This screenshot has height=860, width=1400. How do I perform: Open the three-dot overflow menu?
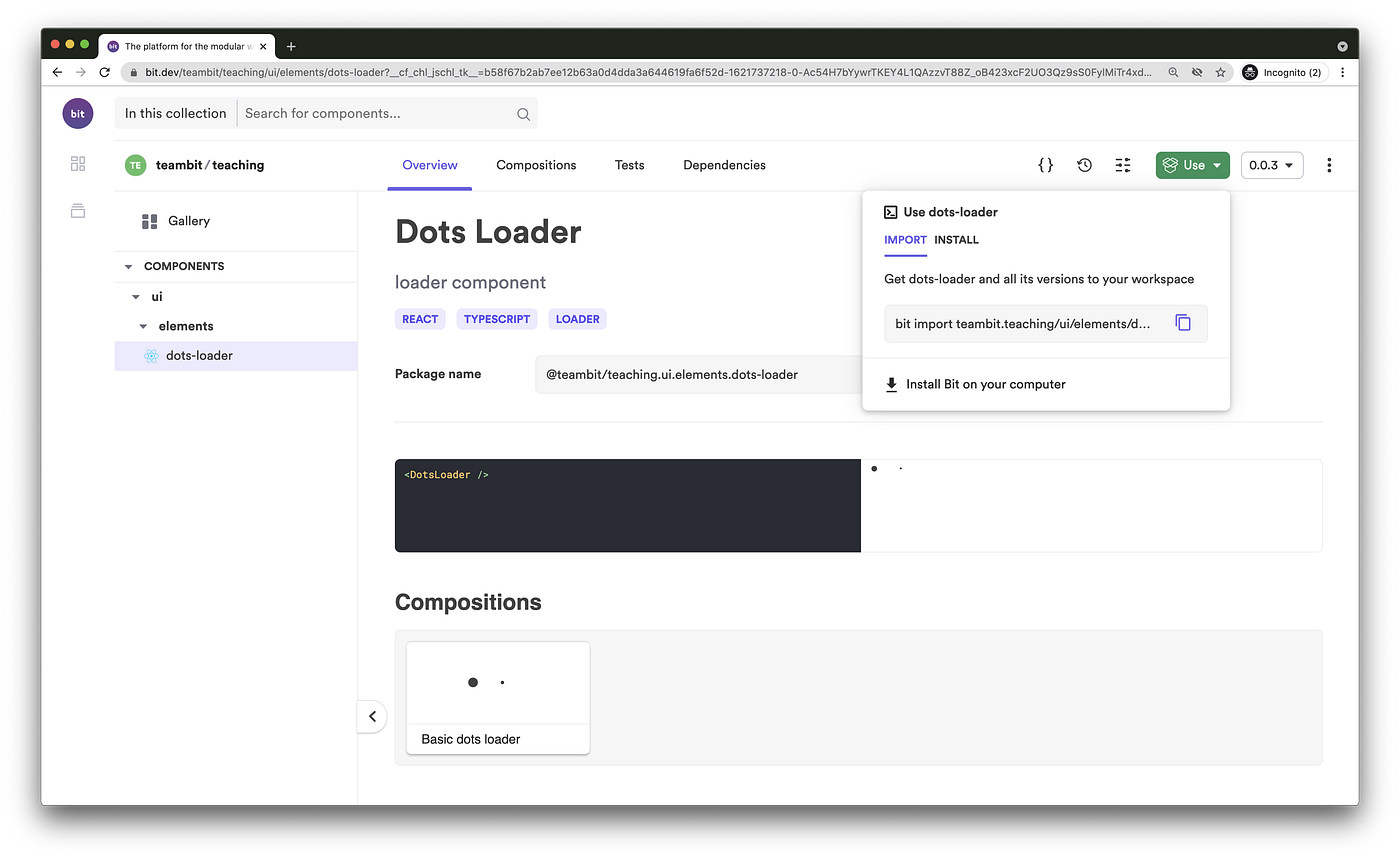(1329, 164)
